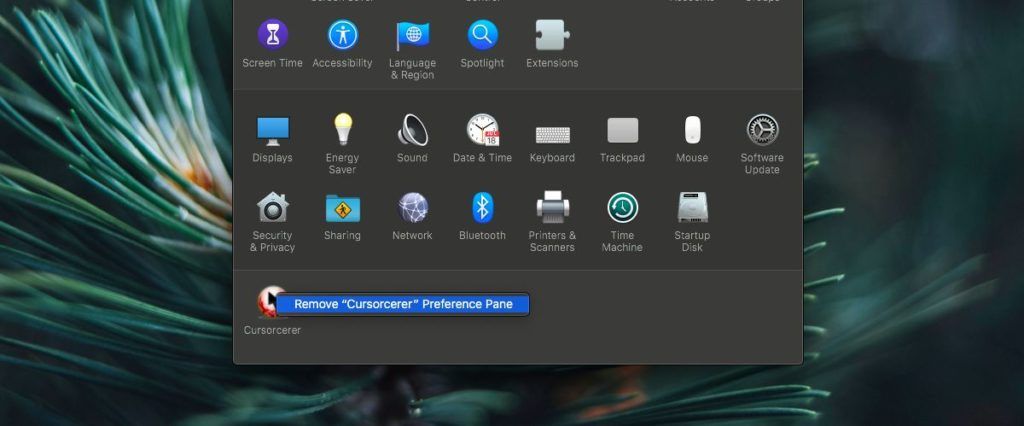
Task: Open Software Update gear icon
Action: tap(762, 131)
